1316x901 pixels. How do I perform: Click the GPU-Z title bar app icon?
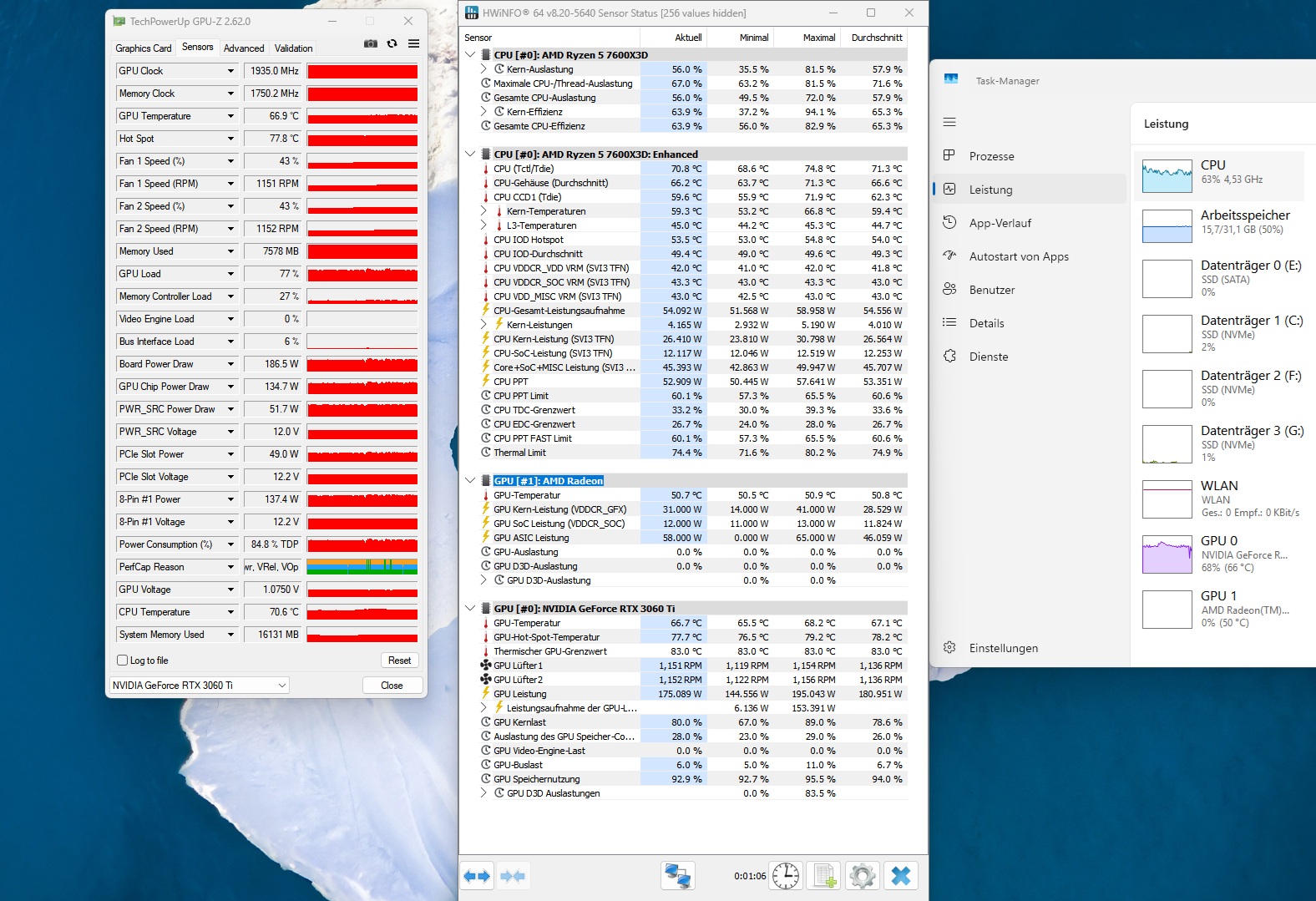tap(119, 21)
